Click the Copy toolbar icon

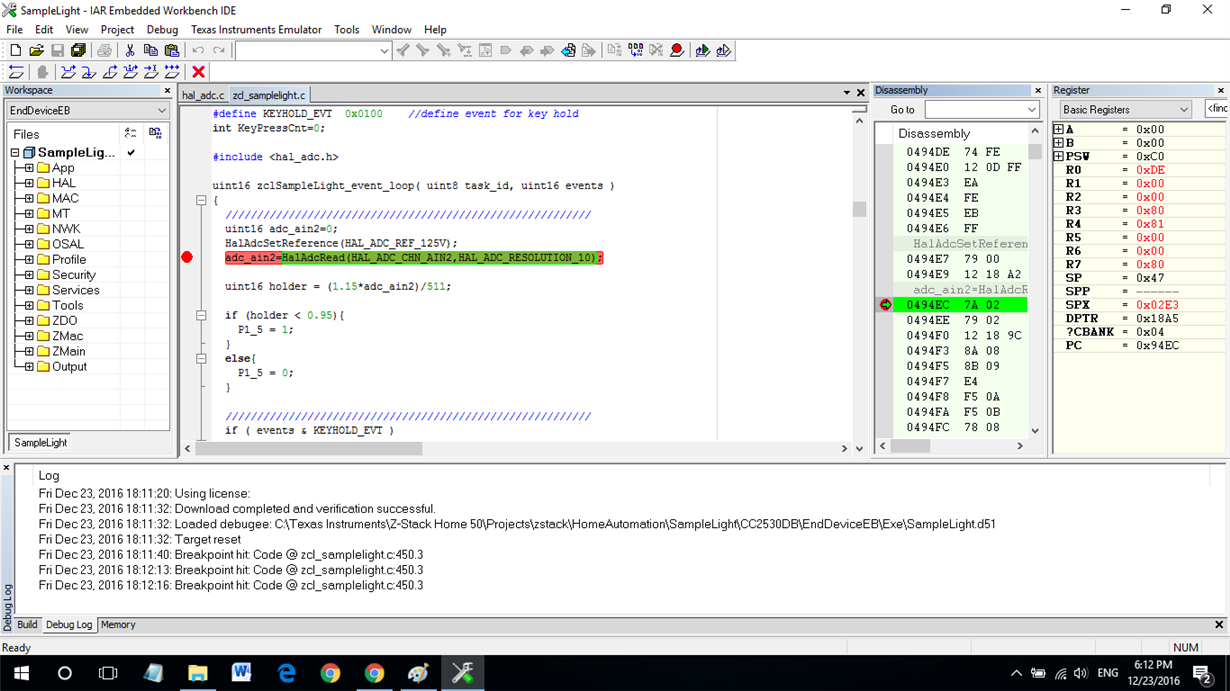pos(150,50)
